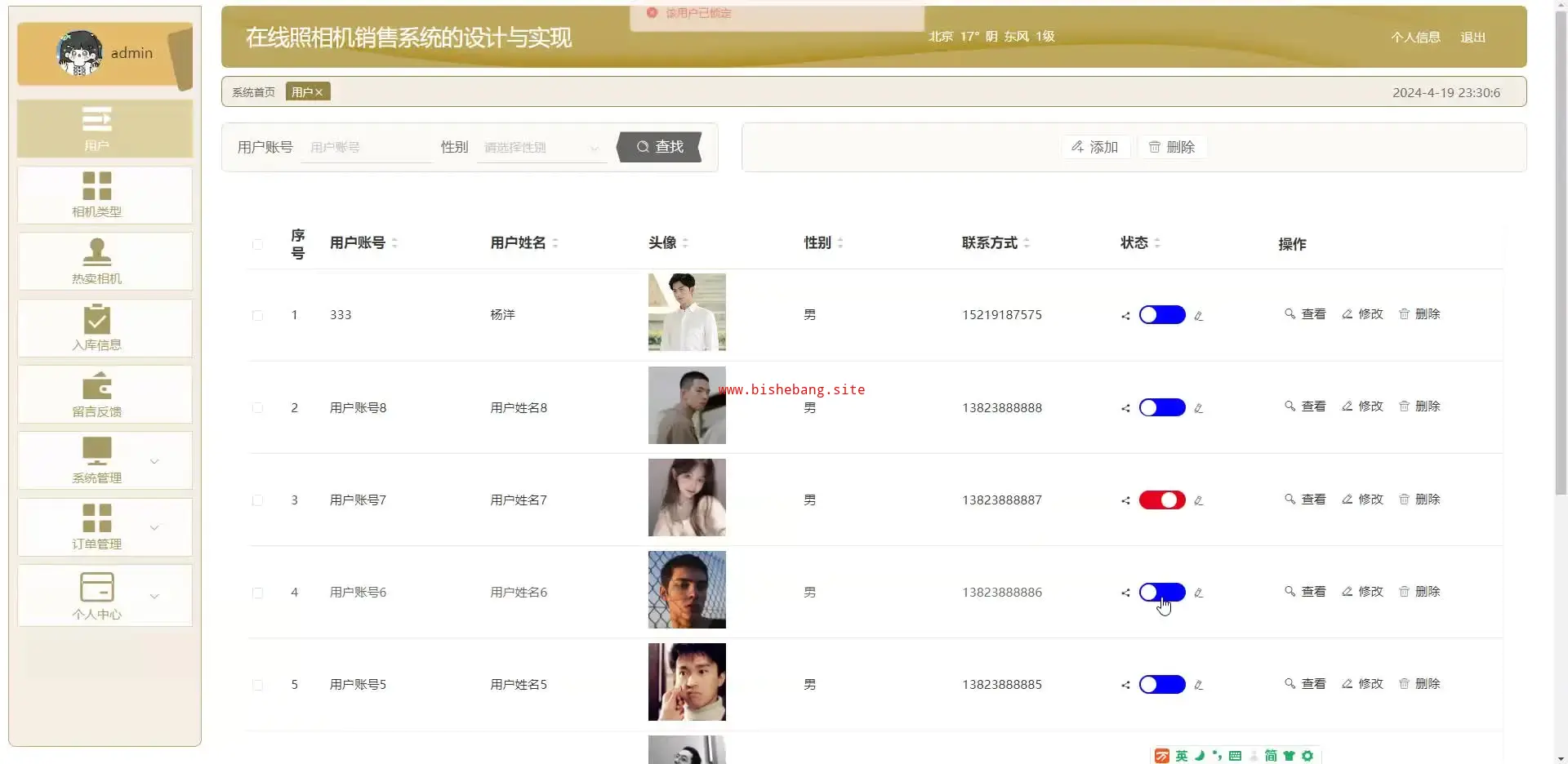Open the 用户 sidebar menu icon
The width and height of the screenshot is (1568, 764).
[96, 119]
